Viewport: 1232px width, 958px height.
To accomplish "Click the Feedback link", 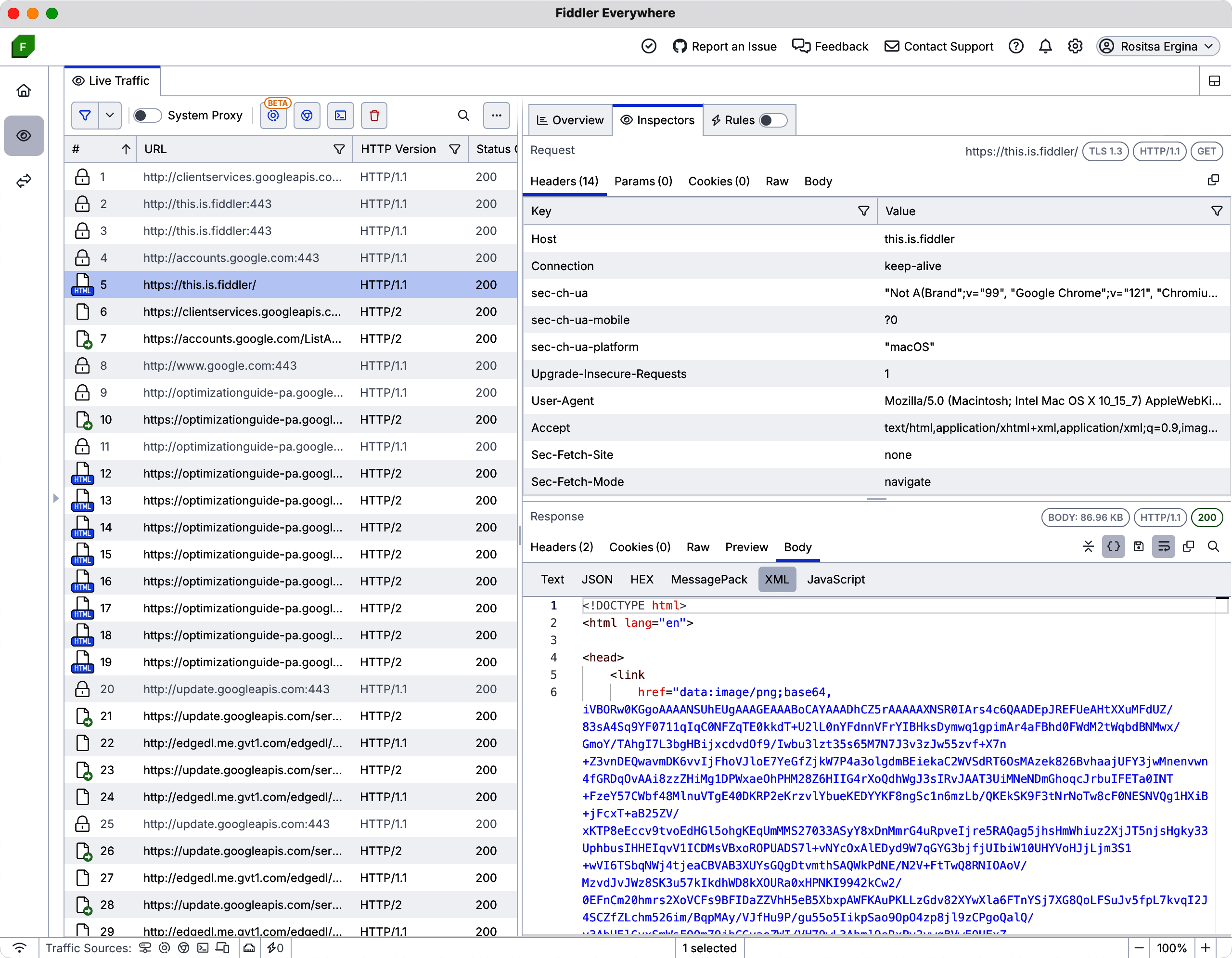I will 830,46.
